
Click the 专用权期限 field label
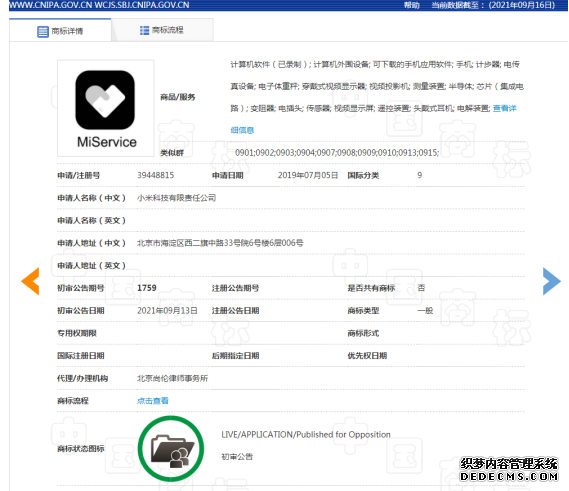click(x=77, y=333)
